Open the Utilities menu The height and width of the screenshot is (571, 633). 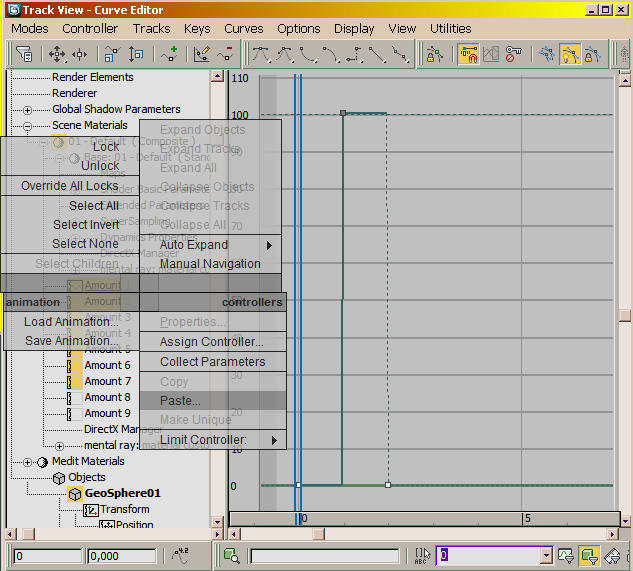coord(451,29)
